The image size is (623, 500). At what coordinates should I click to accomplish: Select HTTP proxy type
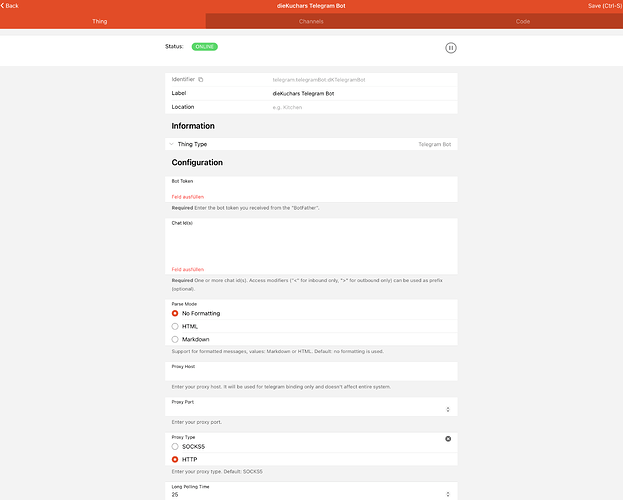175,459
